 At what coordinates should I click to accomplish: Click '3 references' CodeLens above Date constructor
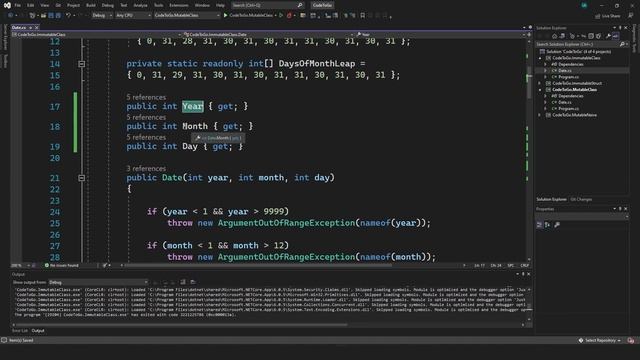pos(146,168)
